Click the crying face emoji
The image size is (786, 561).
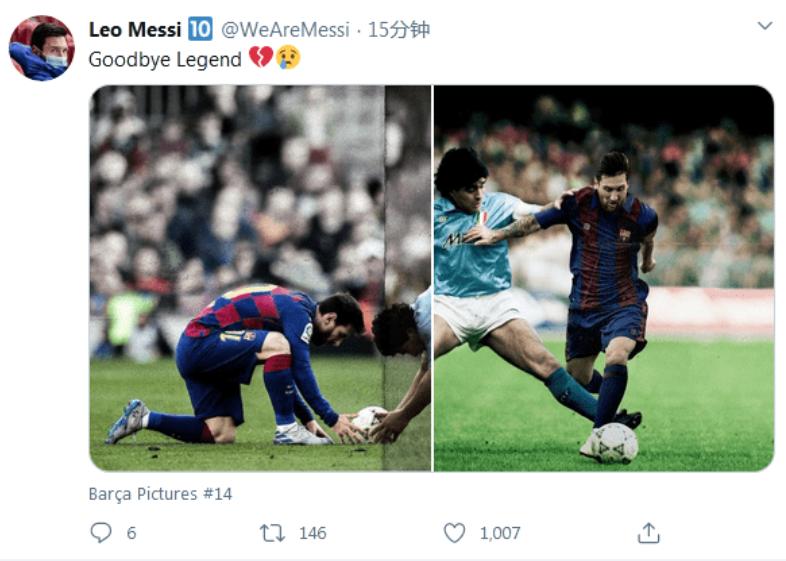click(x=288, y=59)
